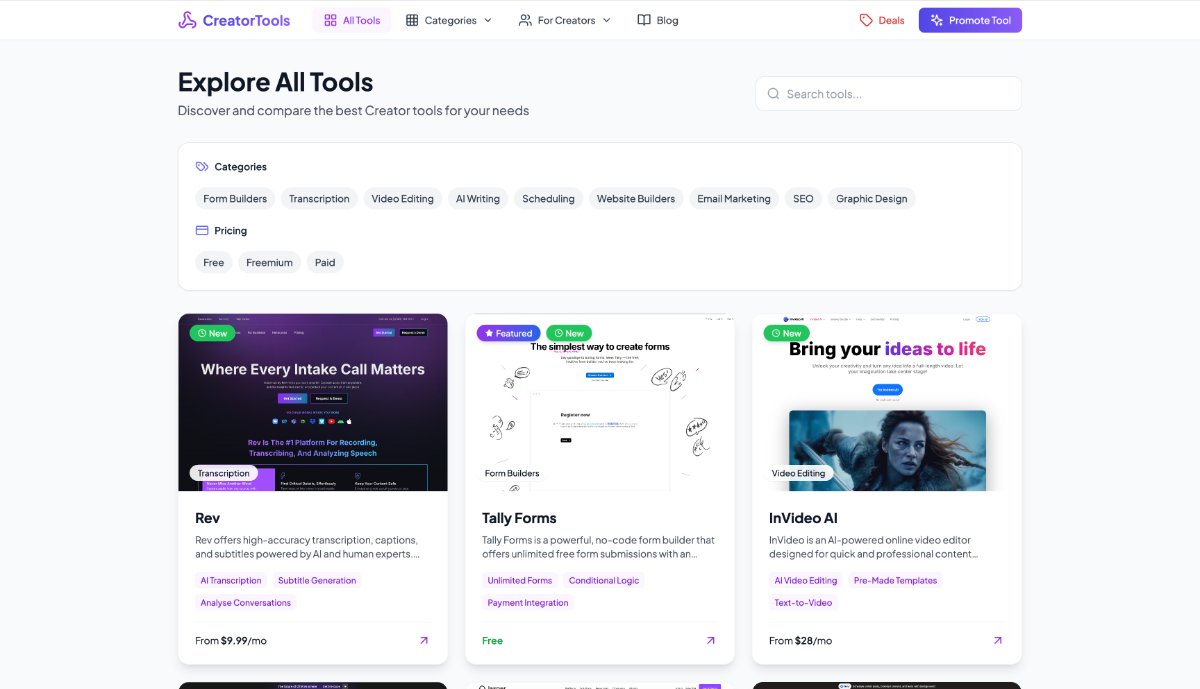Click the CreatorTools logo icon
The width and height of the screenshot is (1200, 689).
[187, 20]
